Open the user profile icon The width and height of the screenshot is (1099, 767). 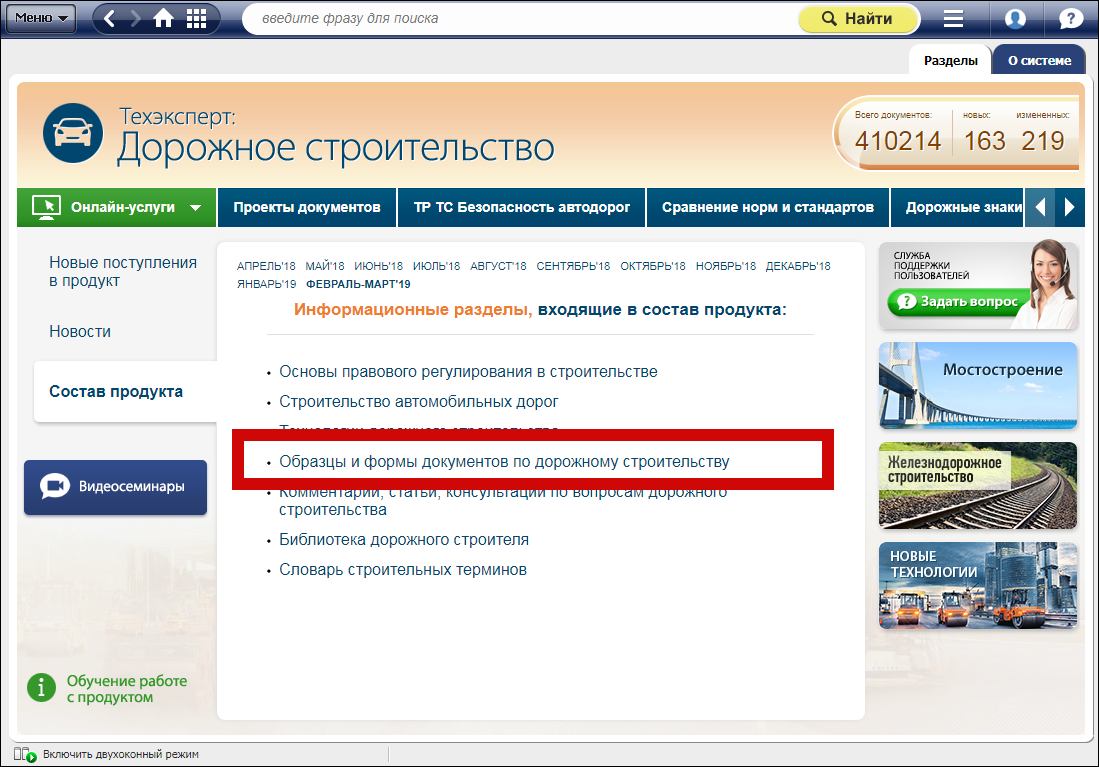pyautogui.click(x=1015, y=19)
